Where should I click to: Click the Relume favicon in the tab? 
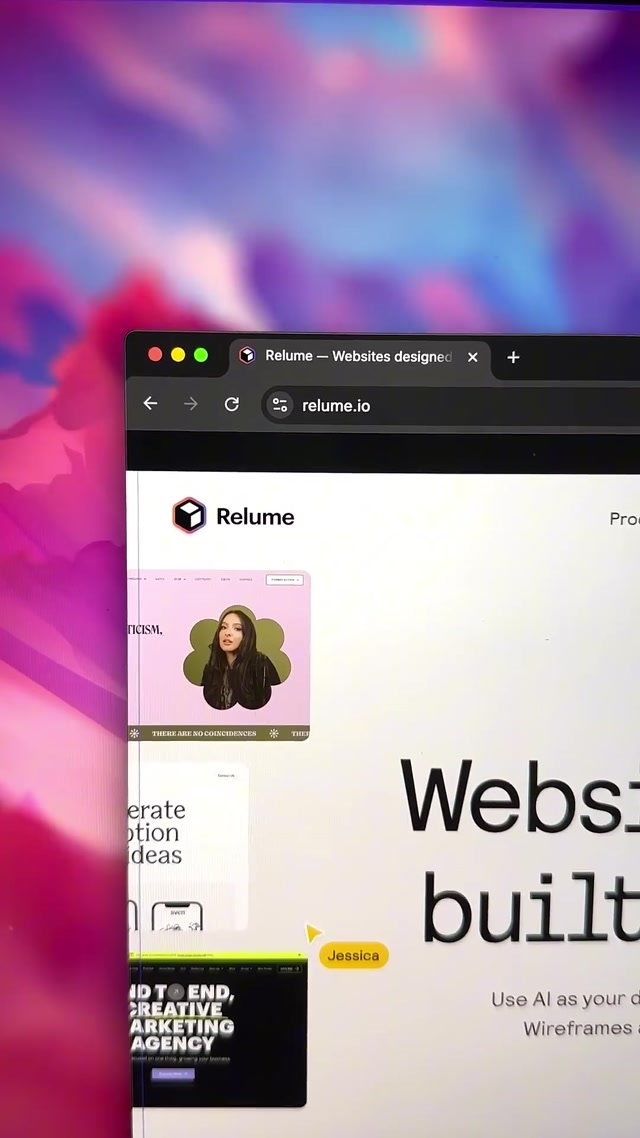[247, 356]
